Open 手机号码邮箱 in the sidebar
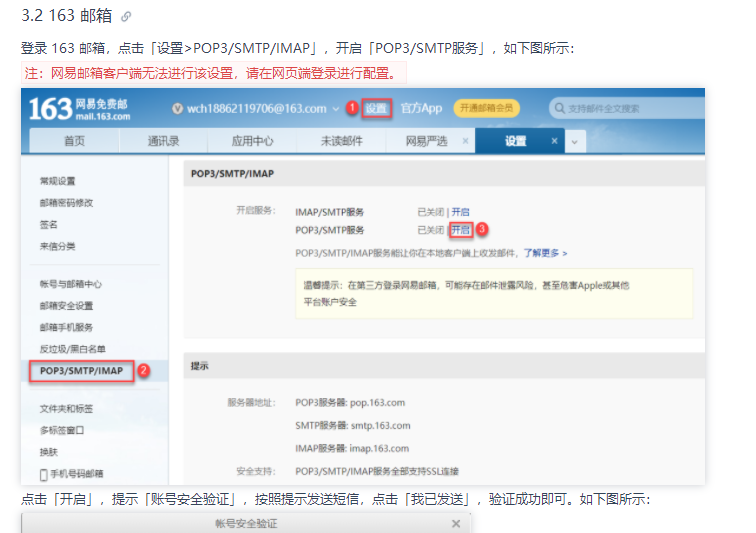756x533 pixels. click(77, 474)
